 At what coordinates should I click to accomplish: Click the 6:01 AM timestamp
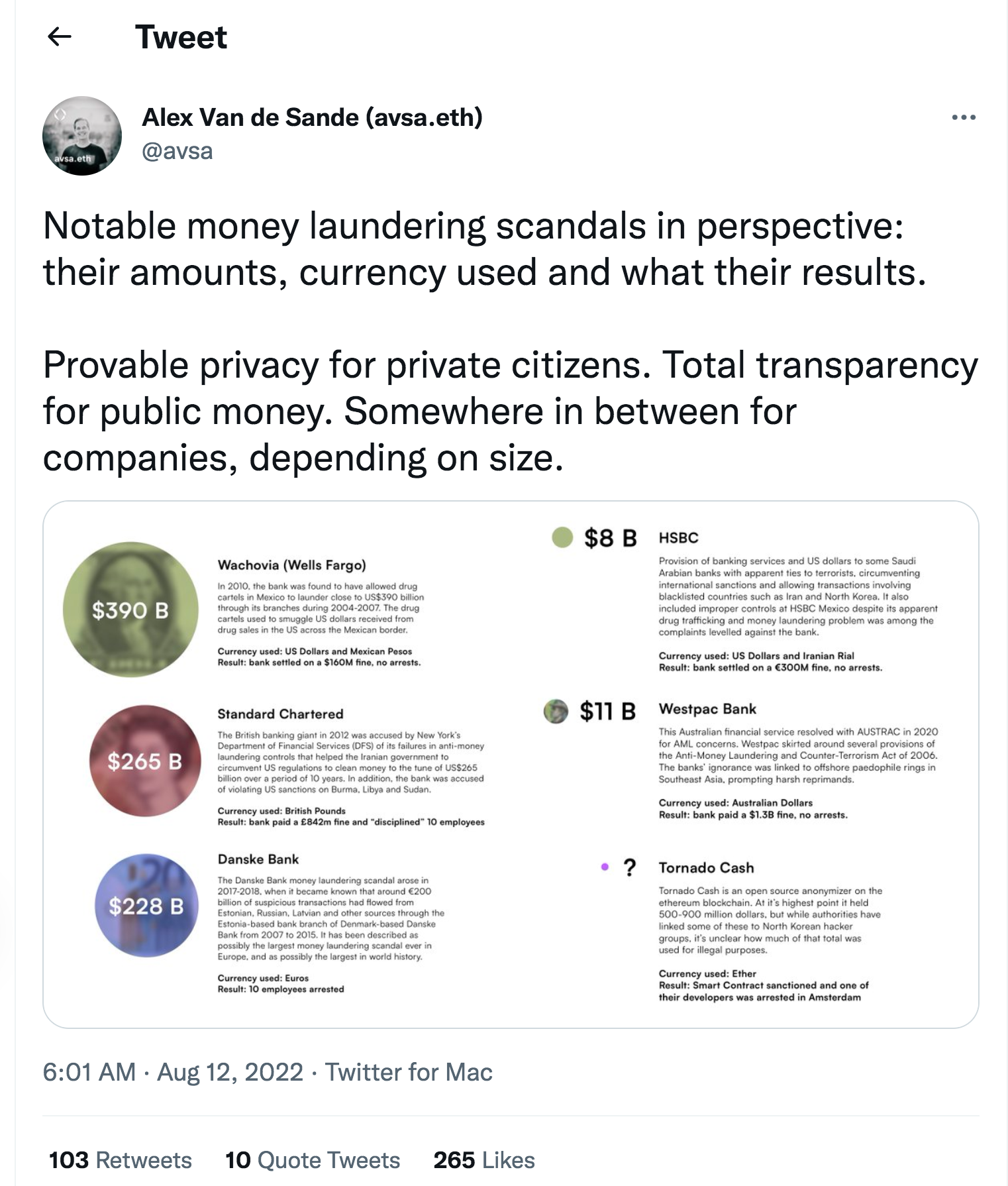coord(89,1072)
